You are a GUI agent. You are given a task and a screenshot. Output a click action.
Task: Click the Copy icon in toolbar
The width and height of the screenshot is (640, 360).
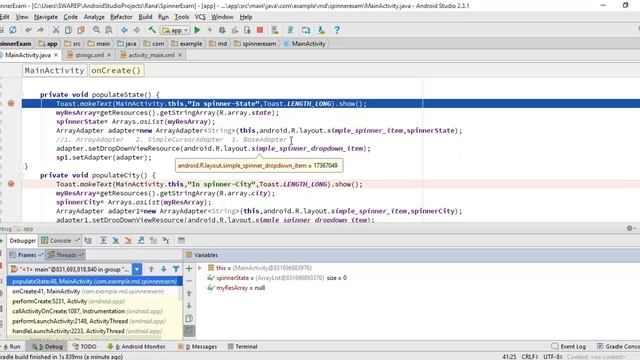pos(69,30)
